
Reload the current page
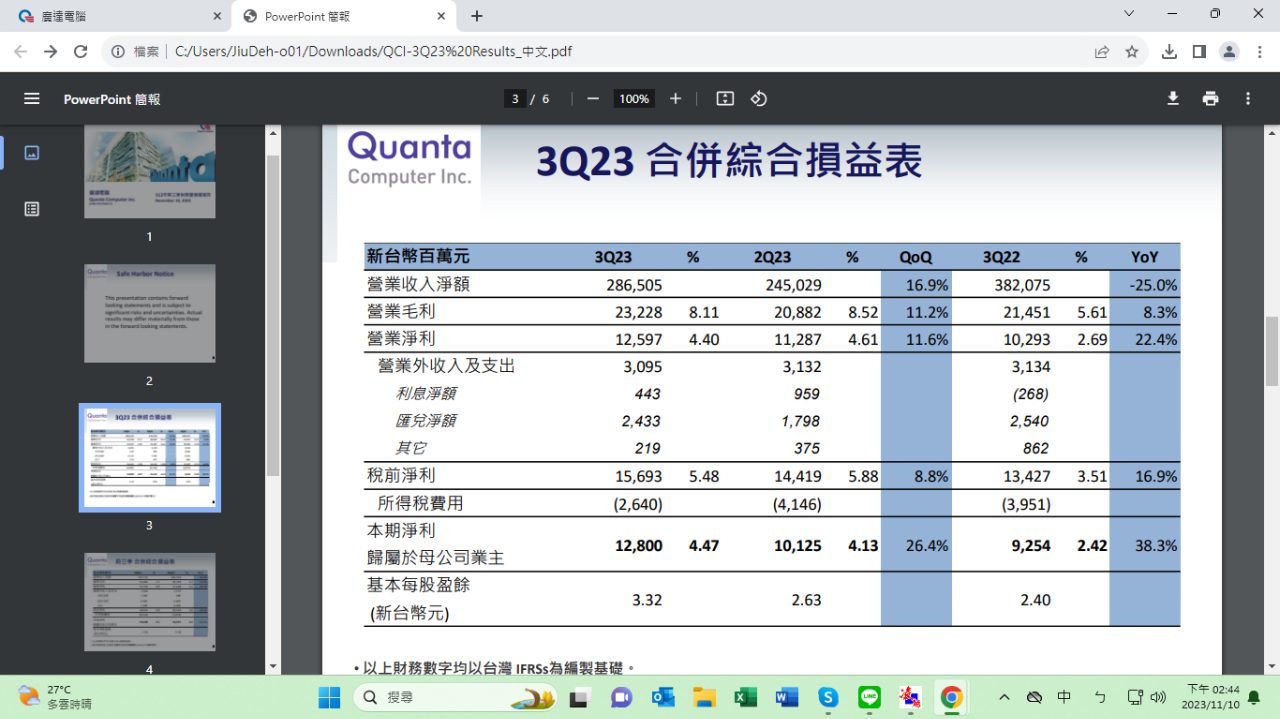point(81,52)
